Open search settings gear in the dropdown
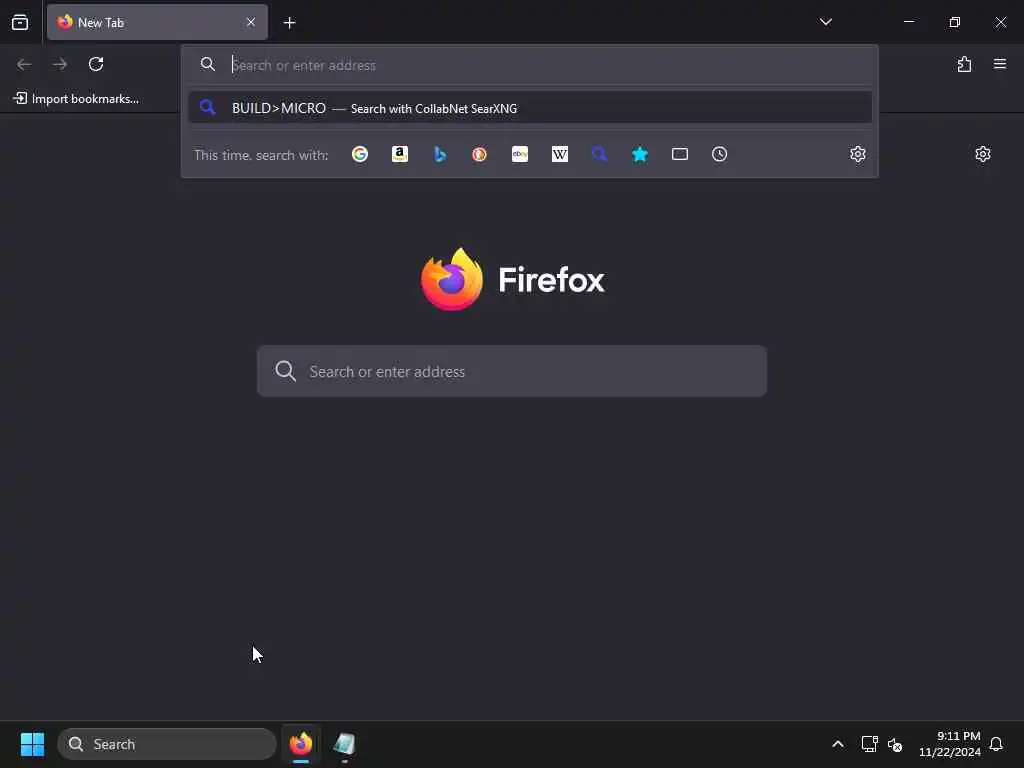The image size is (1024, 768). (x=857, y=154)
